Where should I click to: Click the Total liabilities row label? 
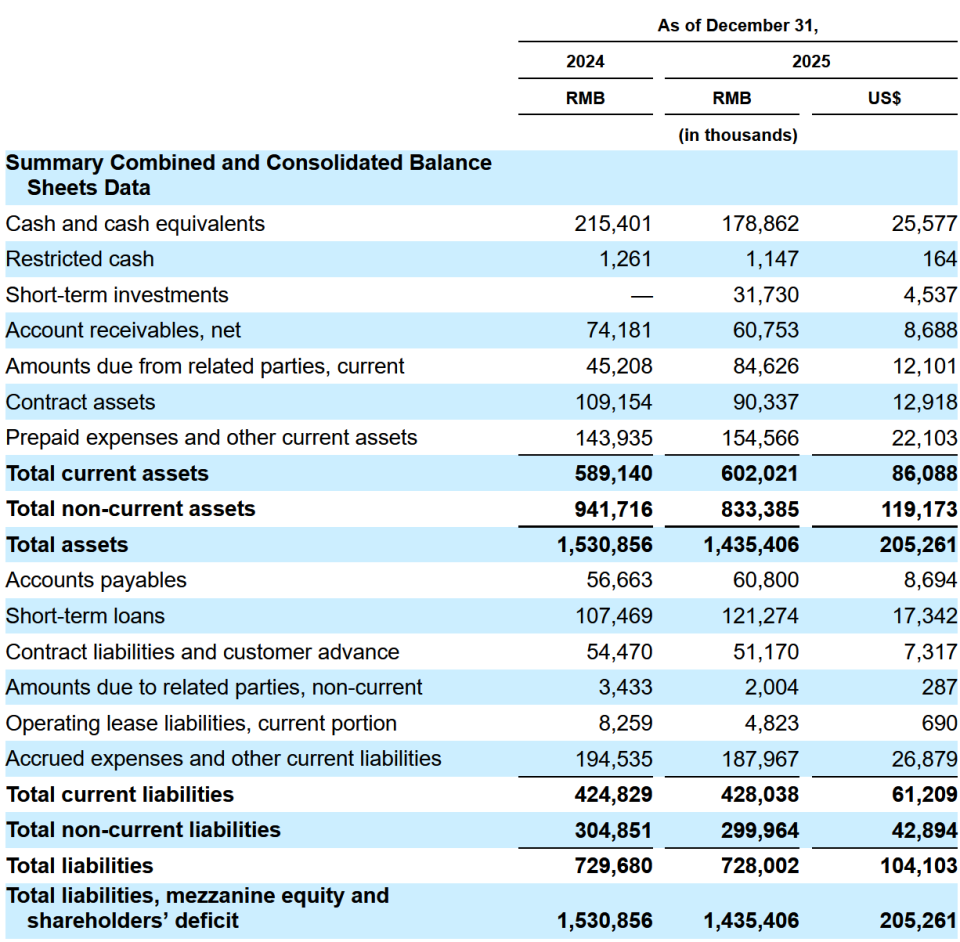(80, 866)
